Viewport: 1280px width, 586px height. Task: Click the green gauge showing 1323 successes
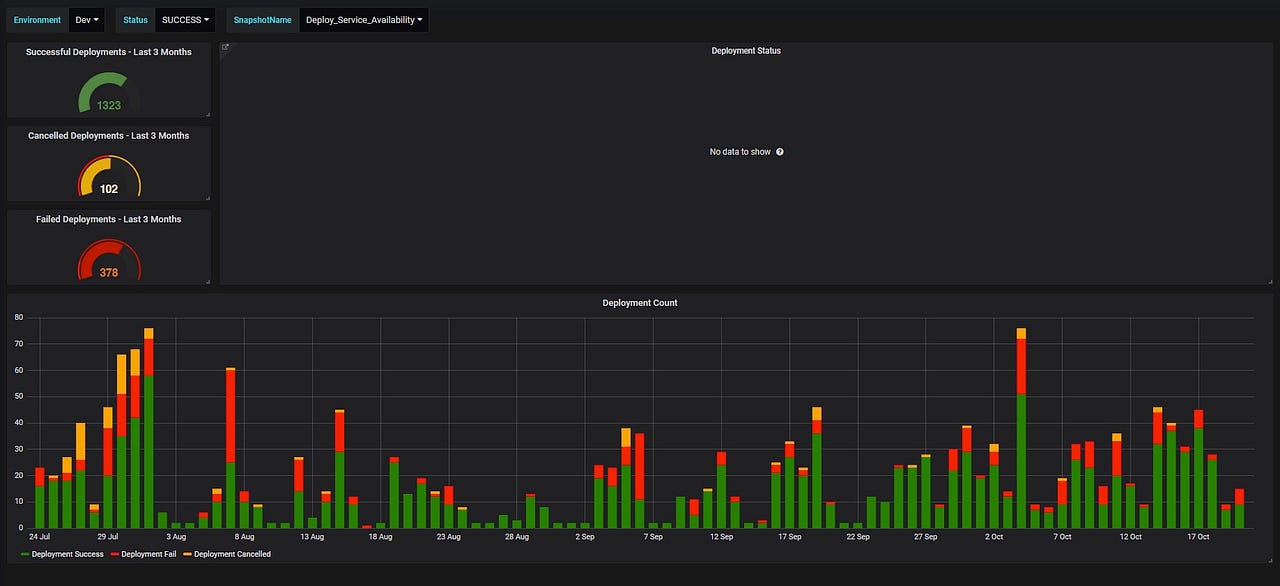tap(107, 104)
